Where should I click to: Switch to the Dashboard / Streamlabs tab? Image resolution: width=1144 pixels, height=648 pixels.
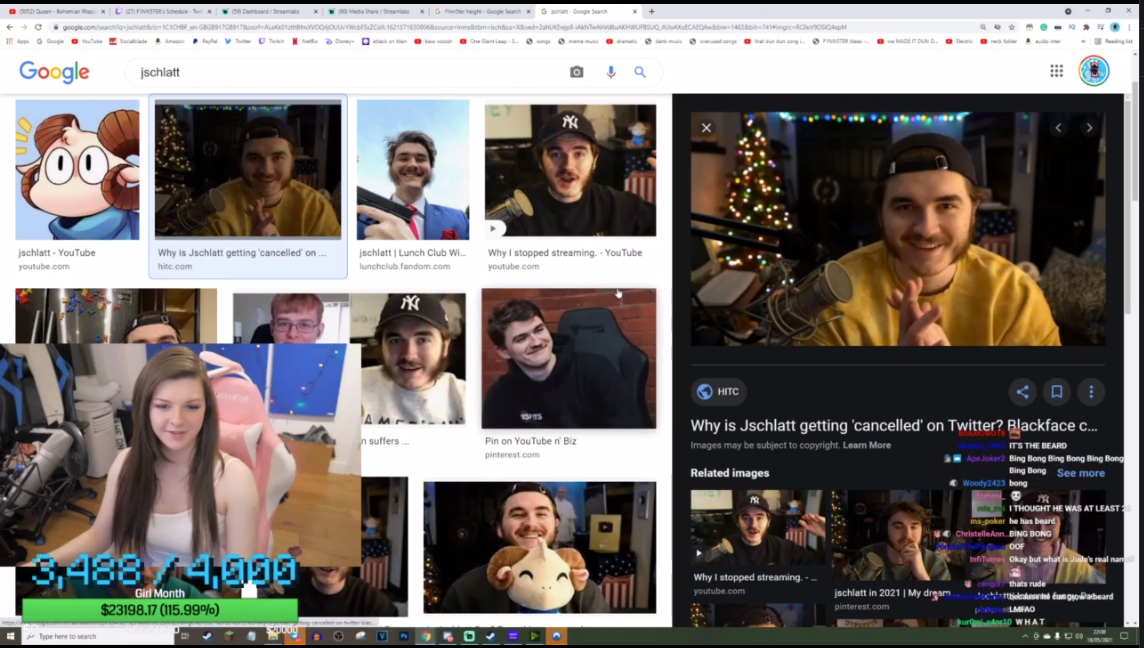tap(269, 12)
